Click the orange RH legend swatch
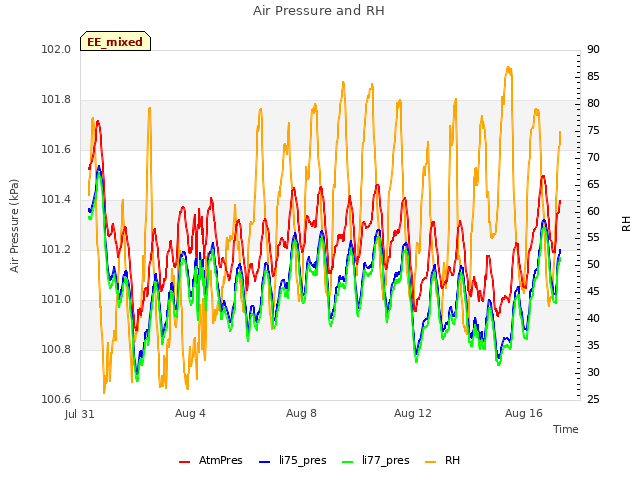Screen dimensions: 640x480 pos(431,462)
